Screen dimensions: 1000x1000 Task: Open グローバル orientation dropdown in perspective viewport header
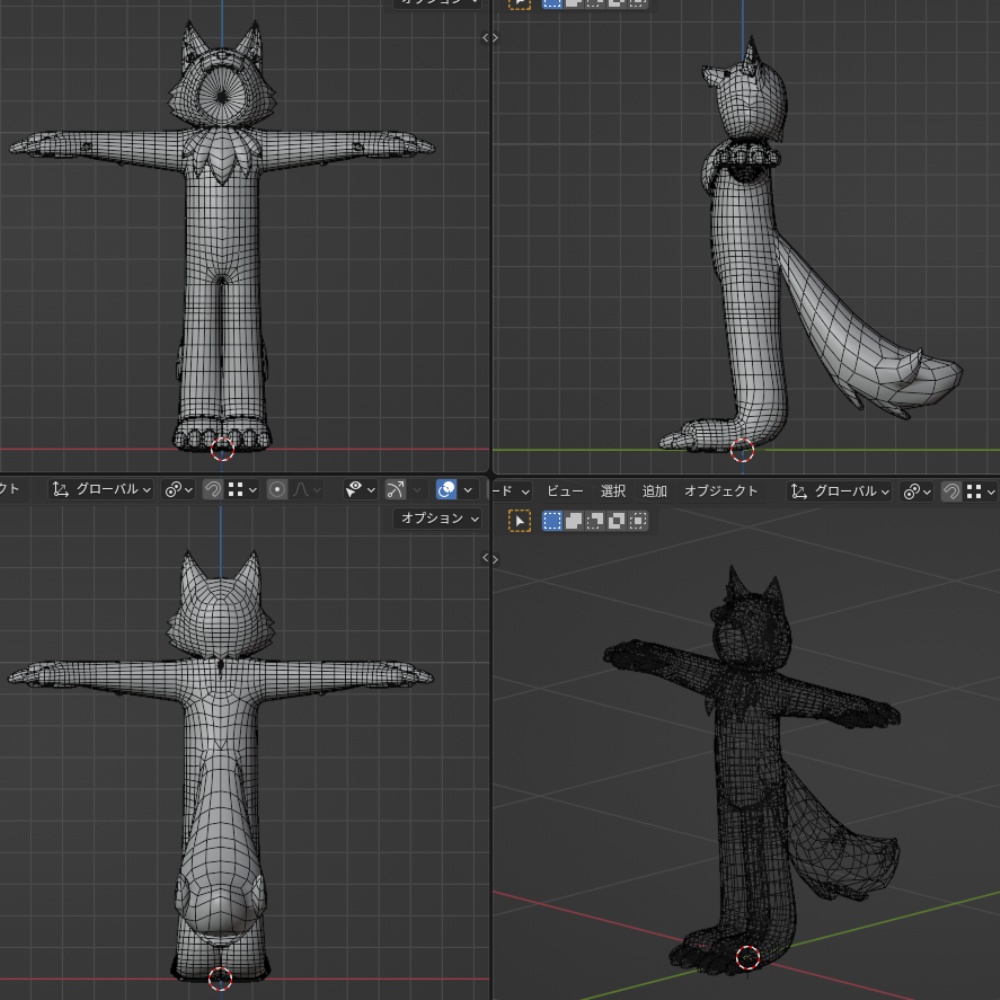(839, 491)
